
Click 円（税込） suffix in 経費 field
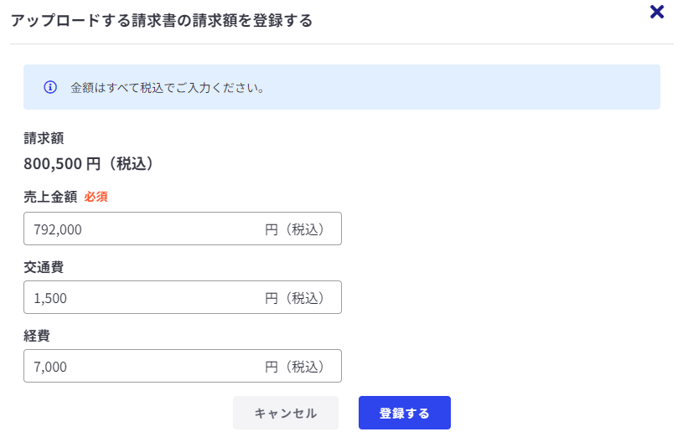(295, 366)
